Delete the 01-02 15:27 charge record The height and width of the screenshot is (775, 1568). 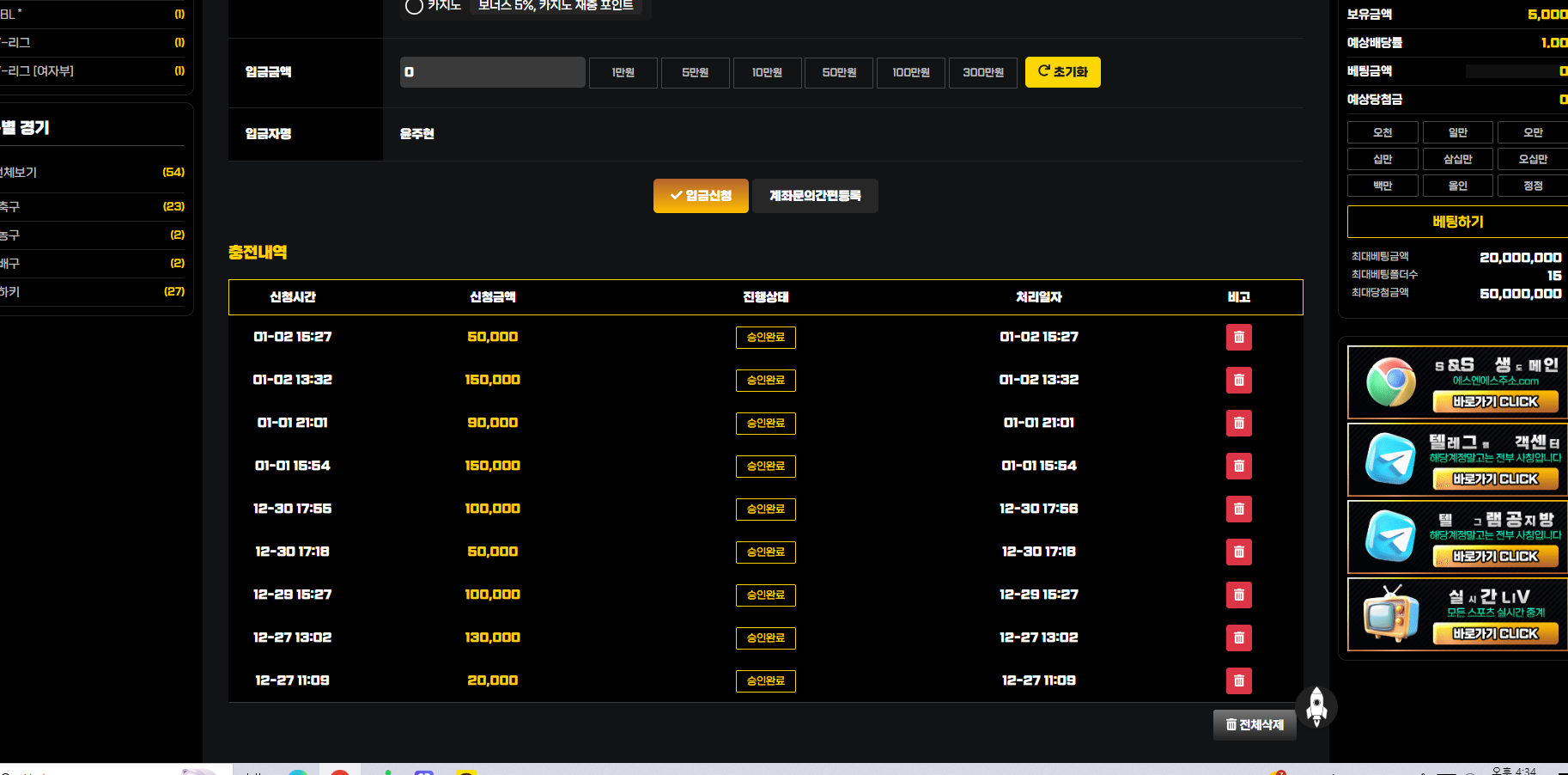(x=1238, y=337)
